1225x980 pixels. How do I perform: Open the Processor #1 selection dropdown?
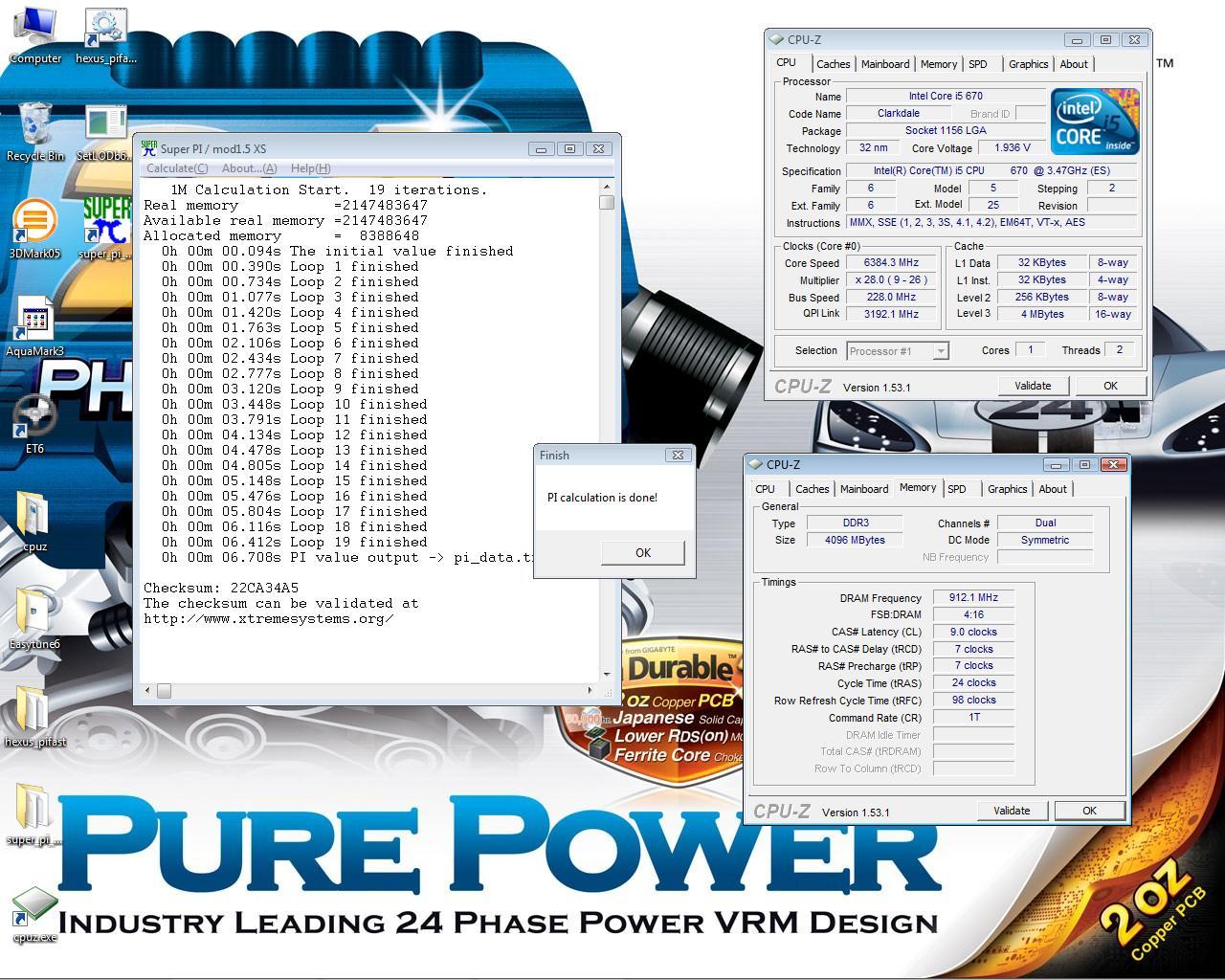(x=898, y=351)
